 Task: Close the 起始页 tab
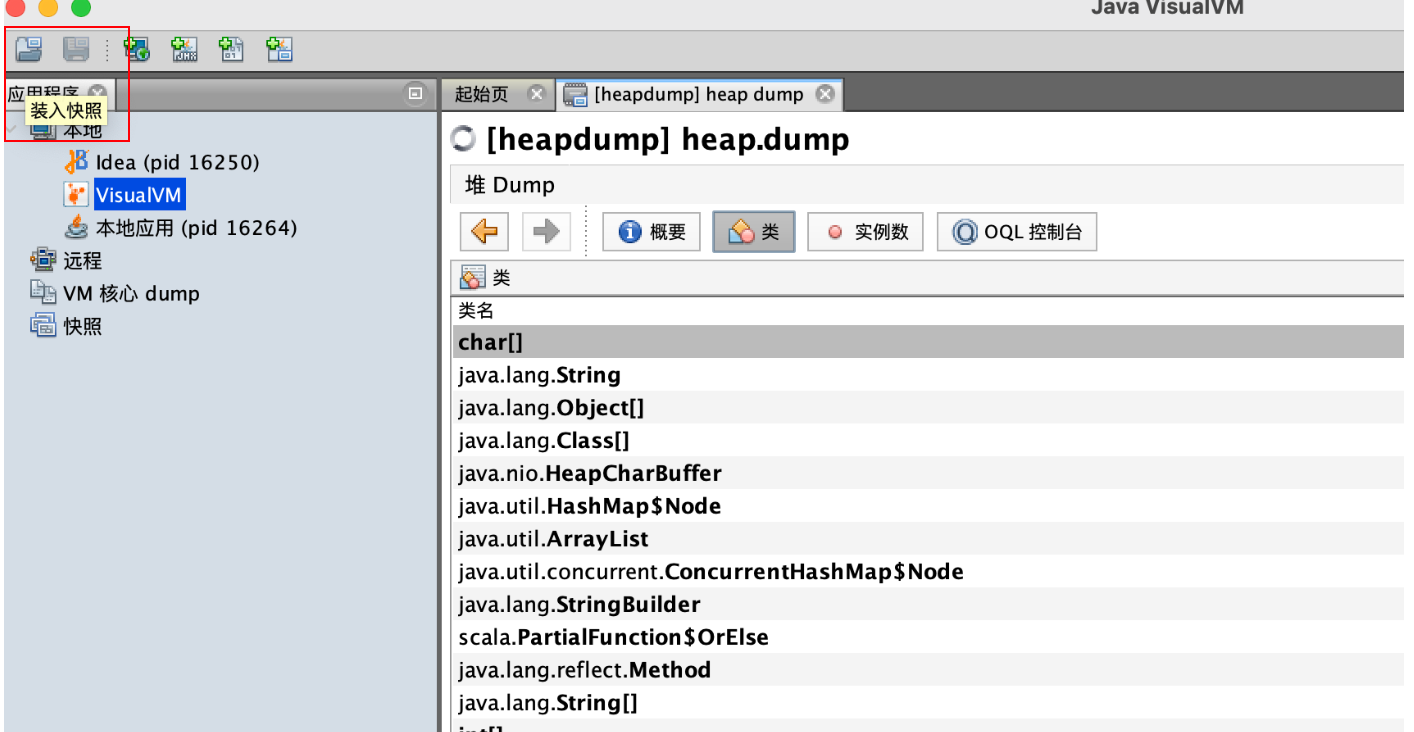536,94
